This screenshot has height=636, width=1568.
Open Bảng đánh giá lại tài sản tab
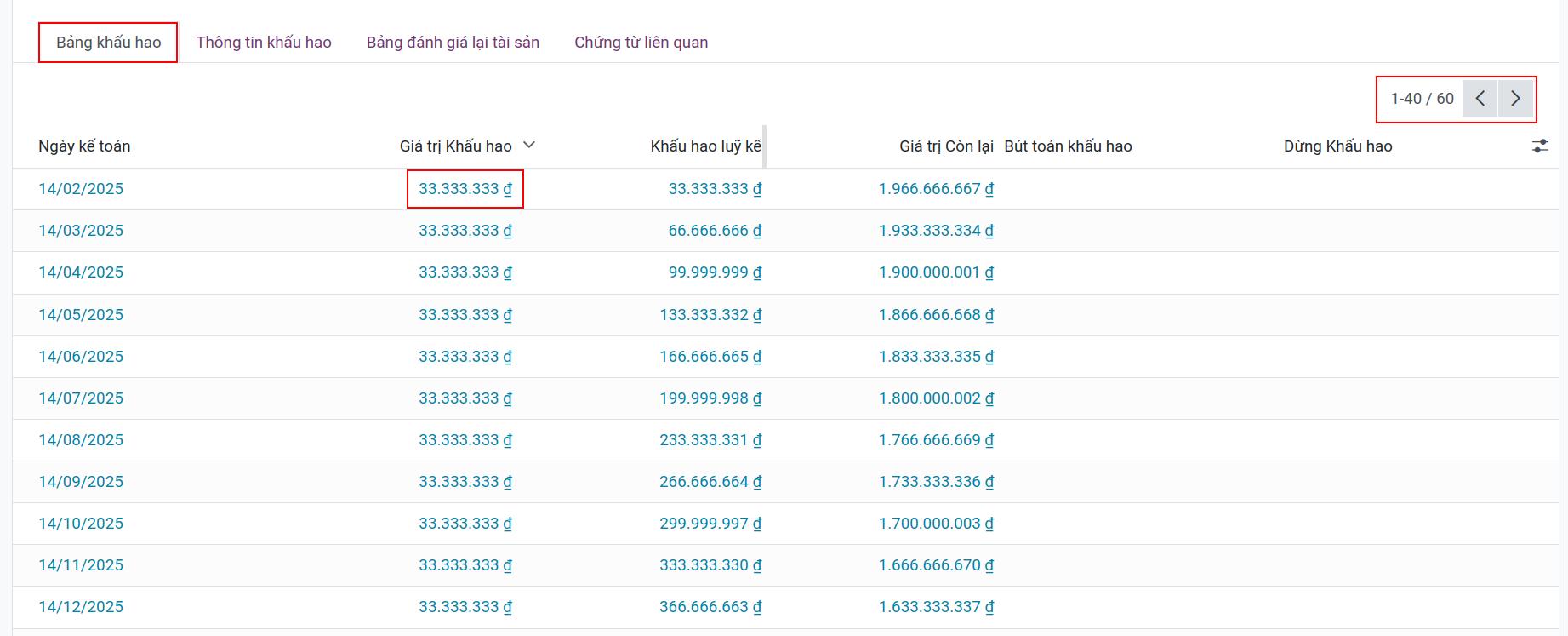pyautogui.click(x=453, y=43)
